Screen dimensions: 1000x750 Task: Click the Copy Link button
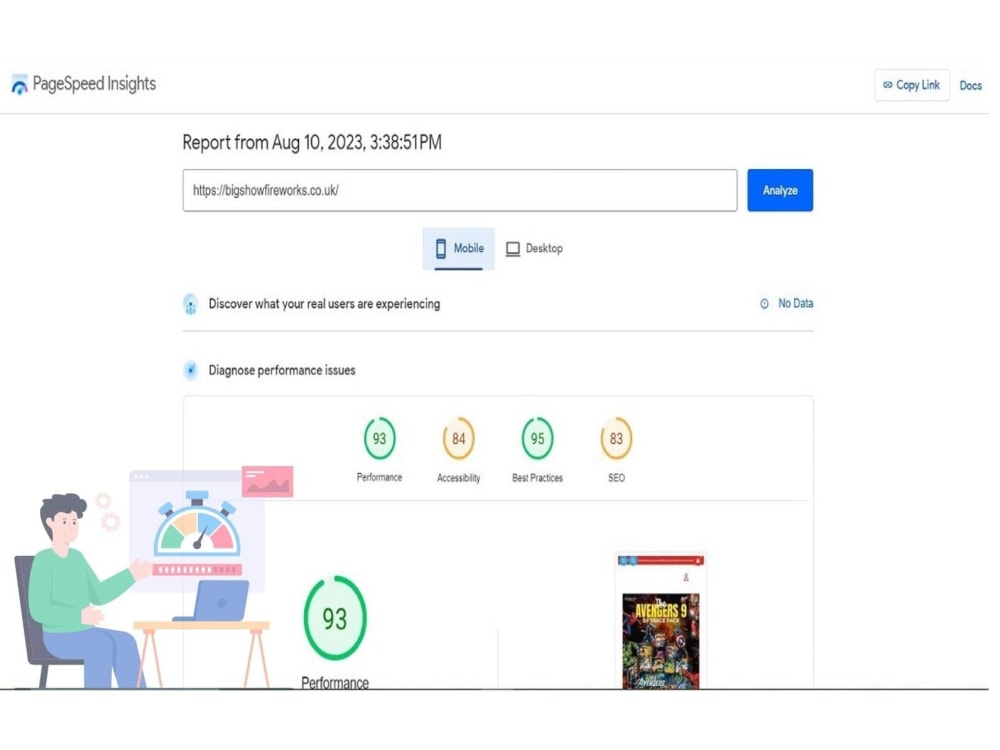911,85
